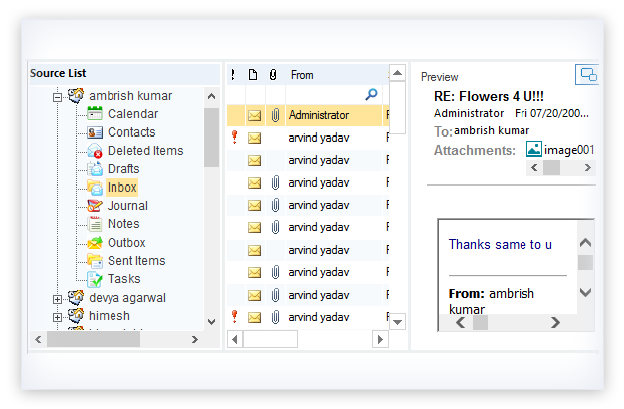This screenshot has height=409, width=624.
Task: Toggle the preview pane layout button
Action: coord(587,75)
